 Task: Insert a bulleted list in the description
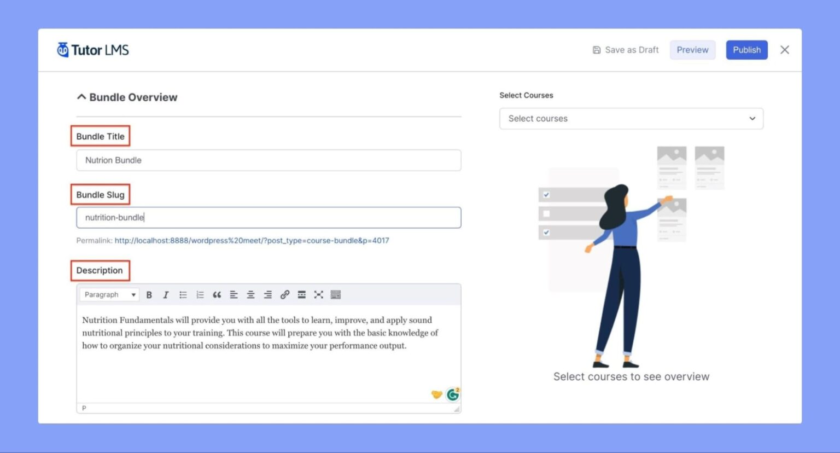click(183, 295)
